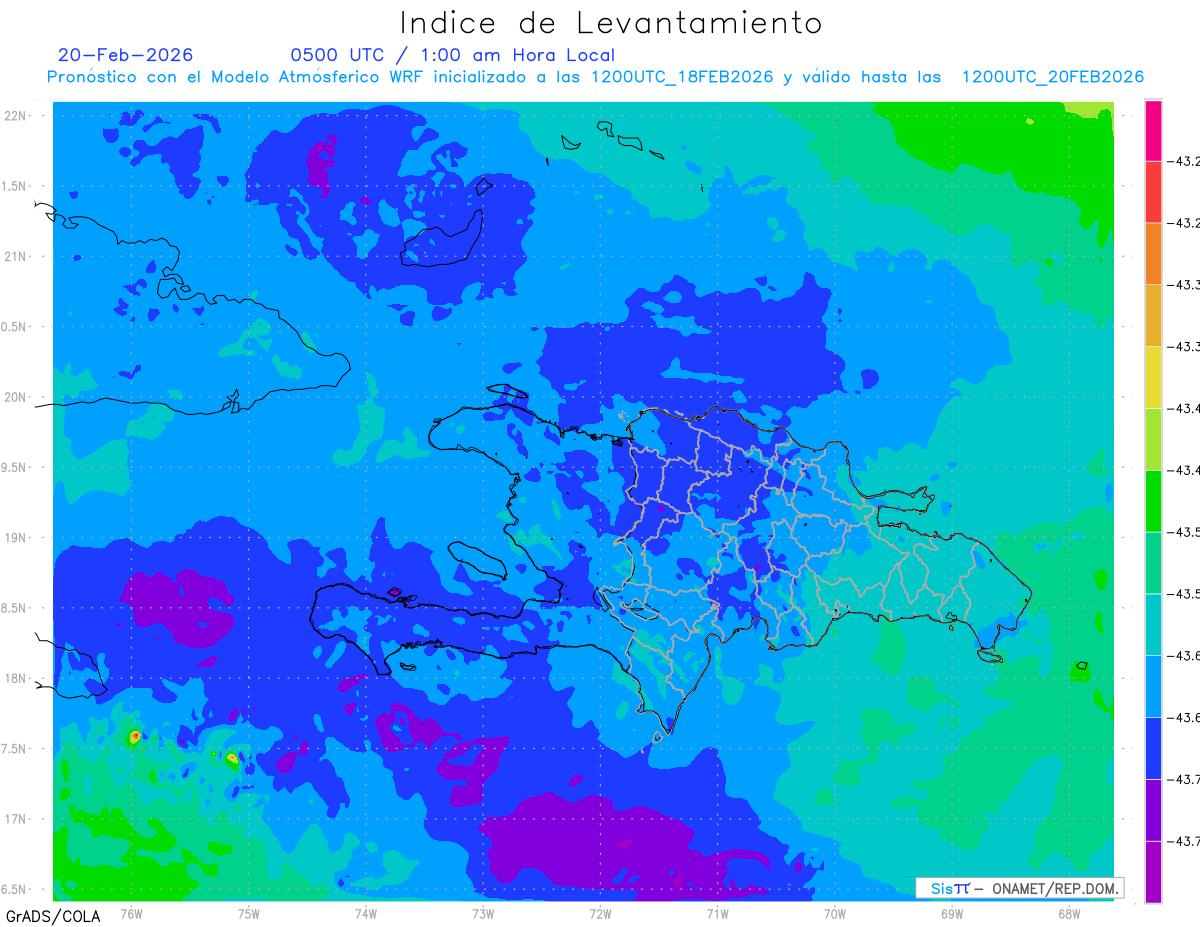Click the '20N' latitude label

[15, 397]
